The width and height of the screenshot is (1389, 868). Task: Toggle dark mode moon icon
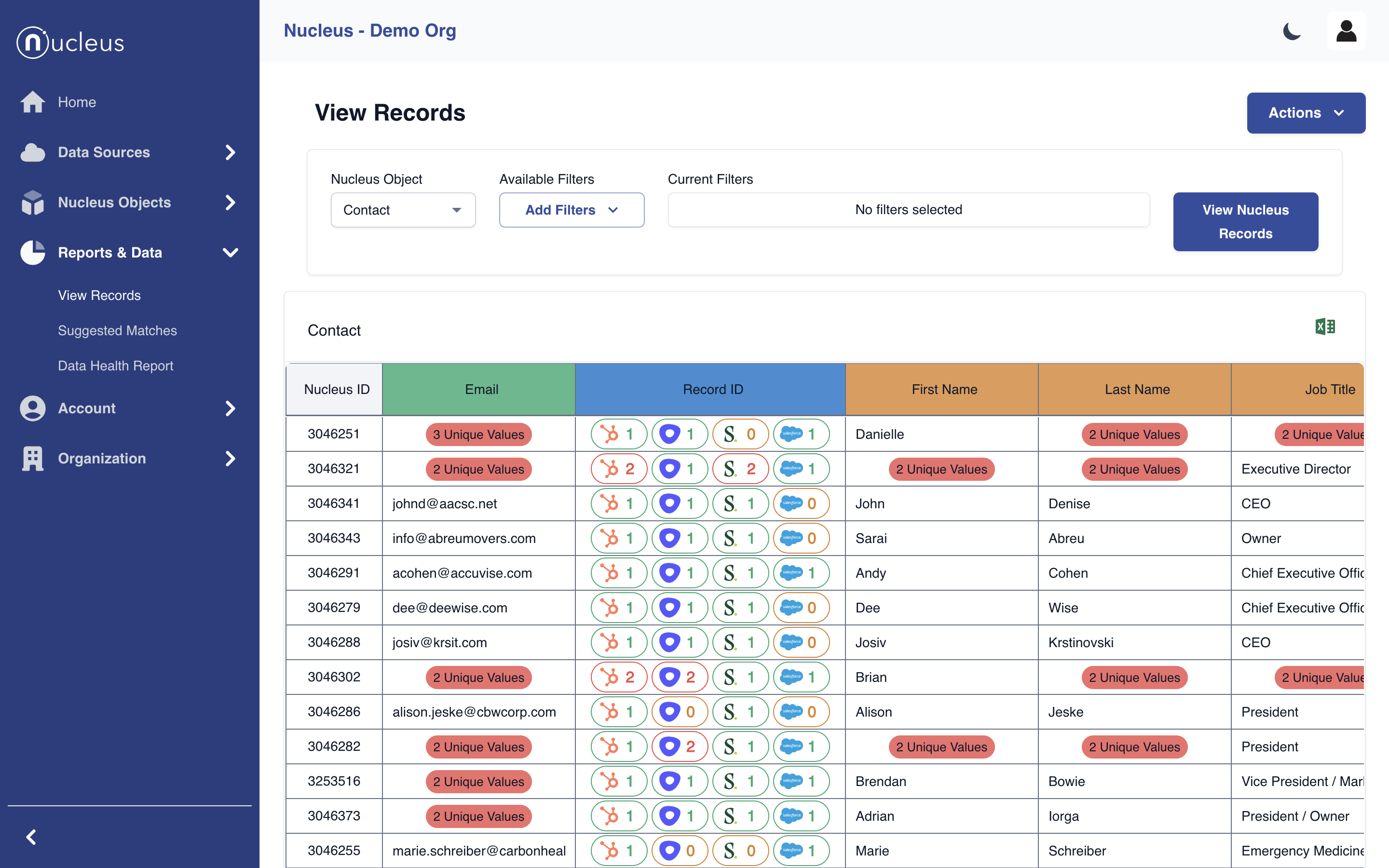1292,31
